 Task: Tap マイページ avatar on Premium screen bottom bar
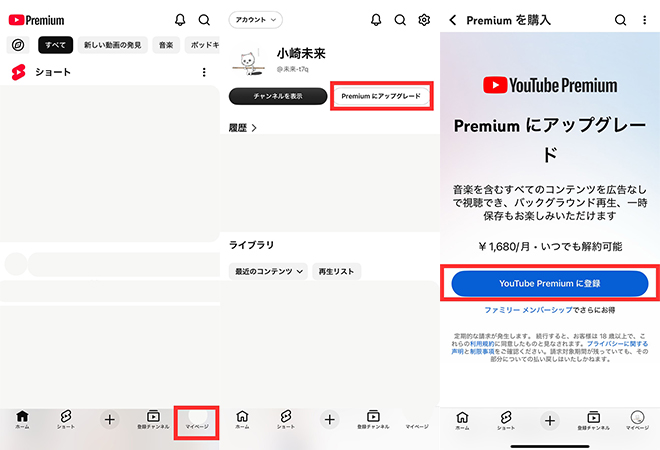coord(637,420)
